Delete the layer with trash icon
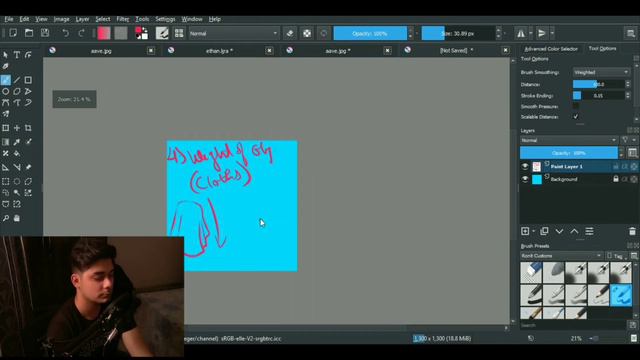Image resolution: width=640 pixels, height=360 pixels. point(632,231)
